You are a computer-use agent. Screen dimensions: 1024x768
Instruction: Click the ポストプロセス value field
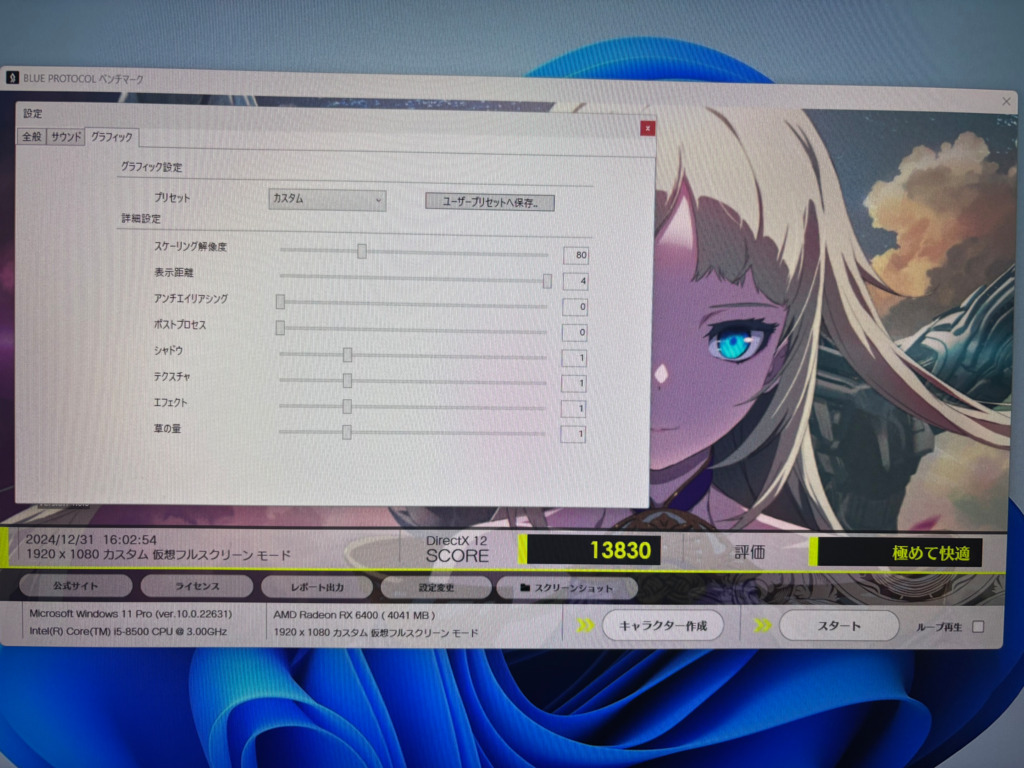click(575, 332)
